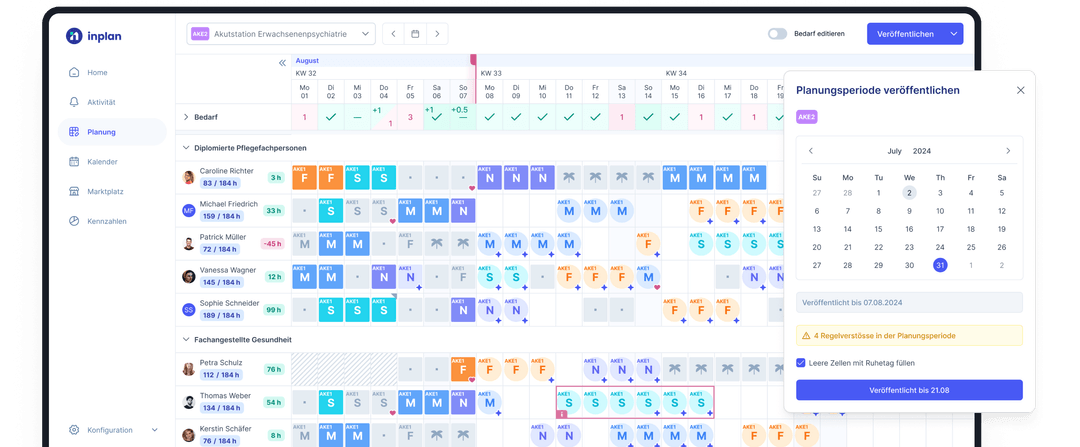Select day 2 in first calendar week
1080x447 pixels.
pos(909,193)
